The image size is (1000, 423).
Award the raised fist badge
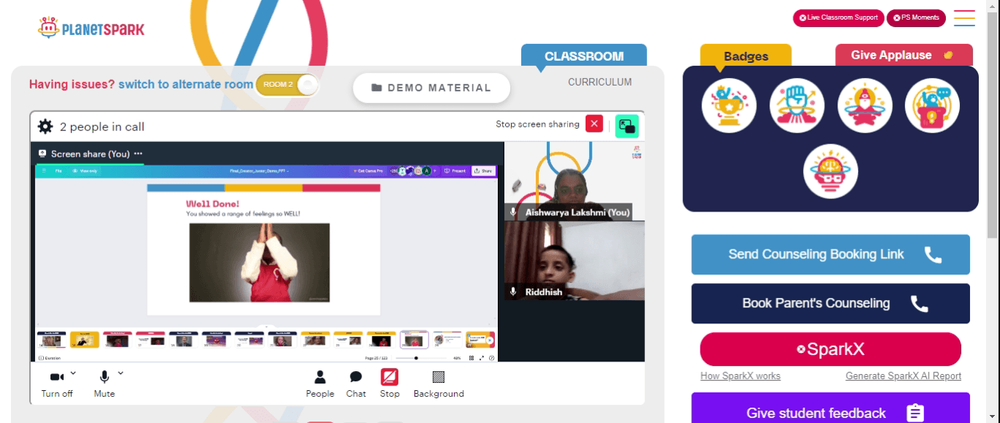(x=797, y=106)
